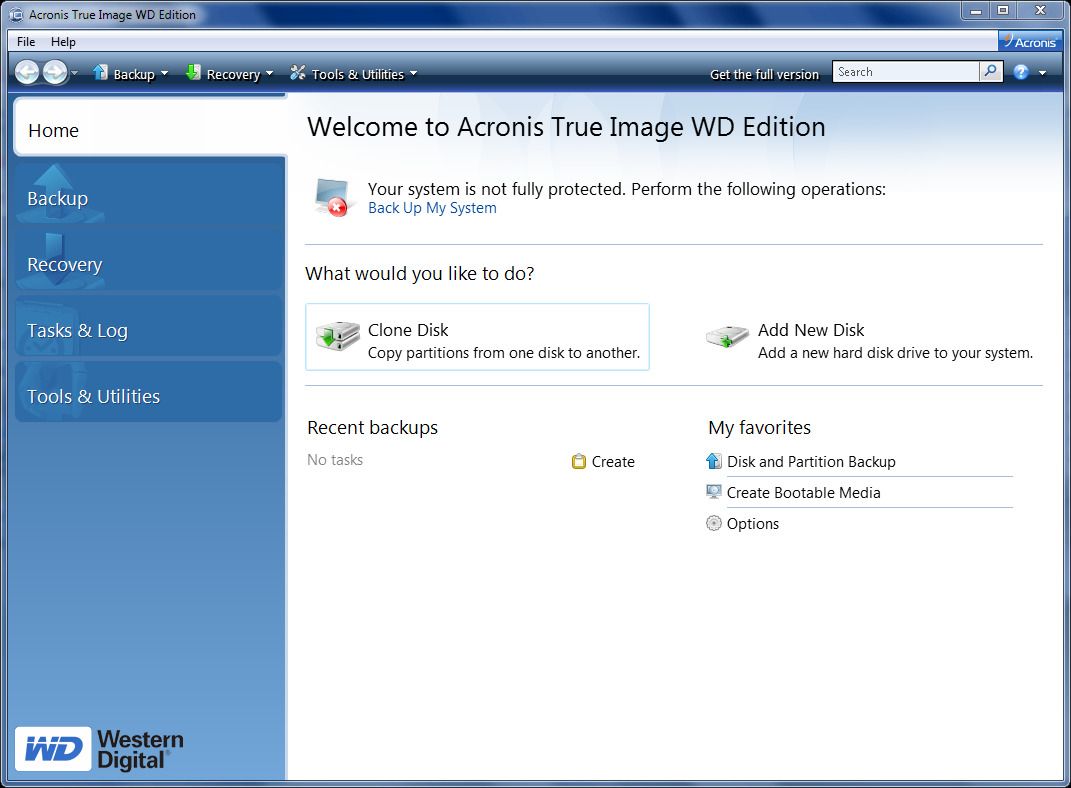Click the Create folder icon under Recent backups
Image resolution: width=1071 pixels, height=788 pixels.
tap(578, 461)
